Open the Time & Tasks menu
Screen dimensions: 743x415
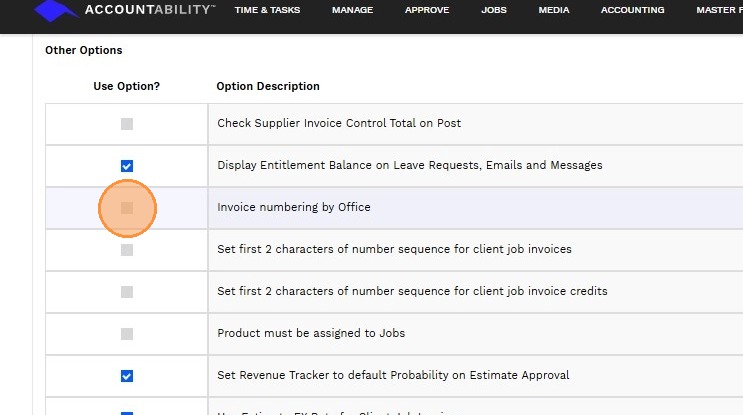pyautogui.click(x=267, y=10)
